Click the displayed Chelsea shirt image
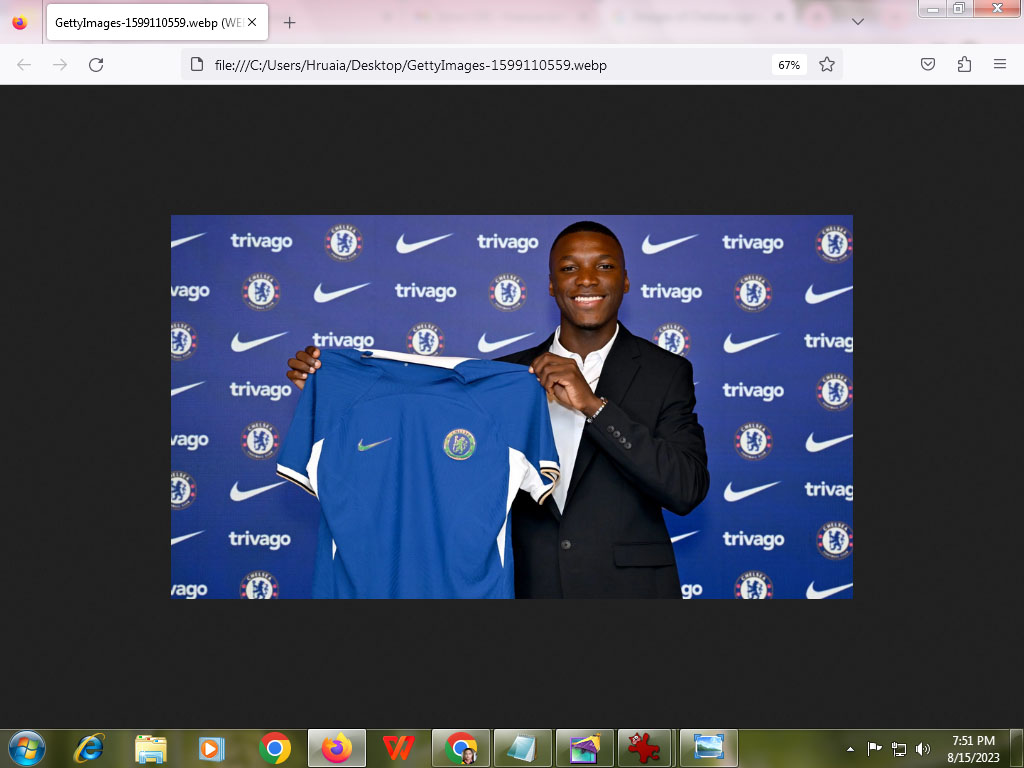The width and height of the screenshot is (1024, 768). [x=511, y=406]
